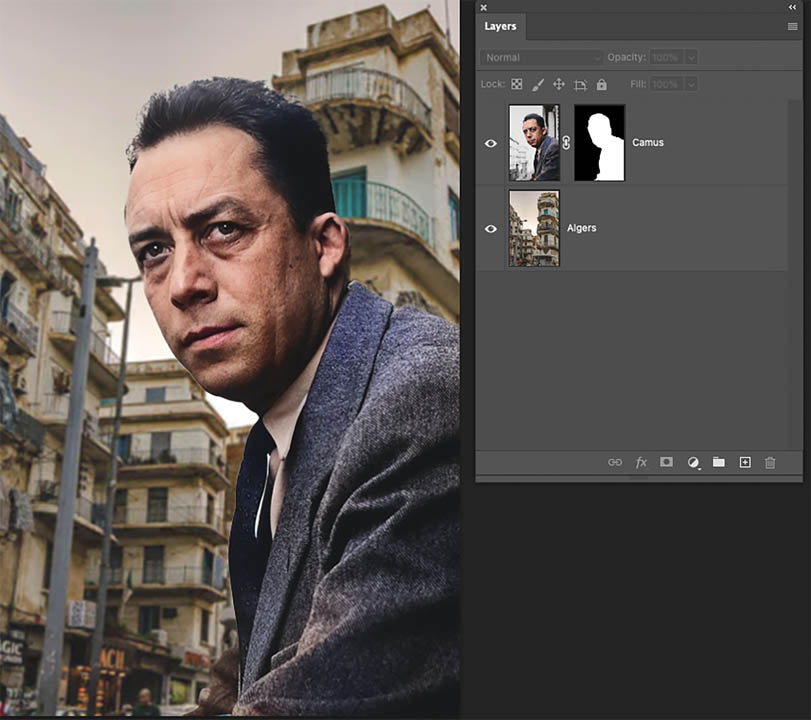Lock transparent pixels
This screenshot has height=720, width=811.
[517, 84]
